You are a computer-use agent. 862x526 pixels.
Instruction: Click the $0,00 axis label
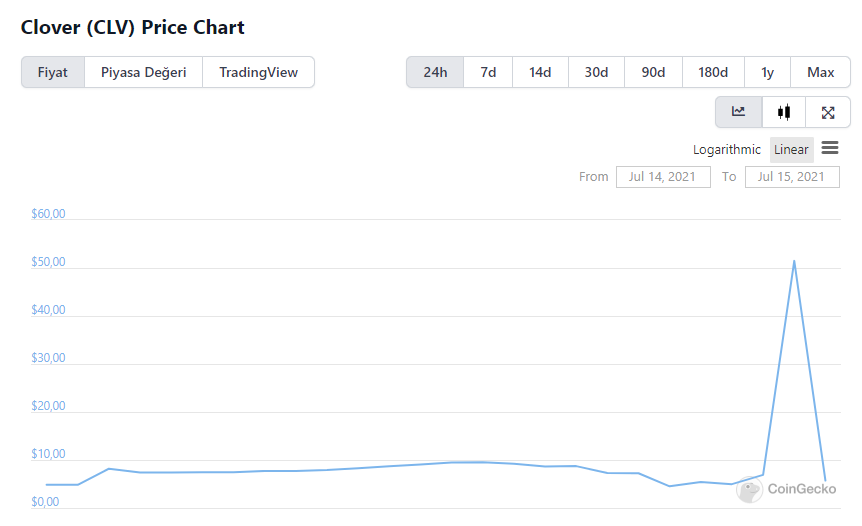[x=45, y=502]
